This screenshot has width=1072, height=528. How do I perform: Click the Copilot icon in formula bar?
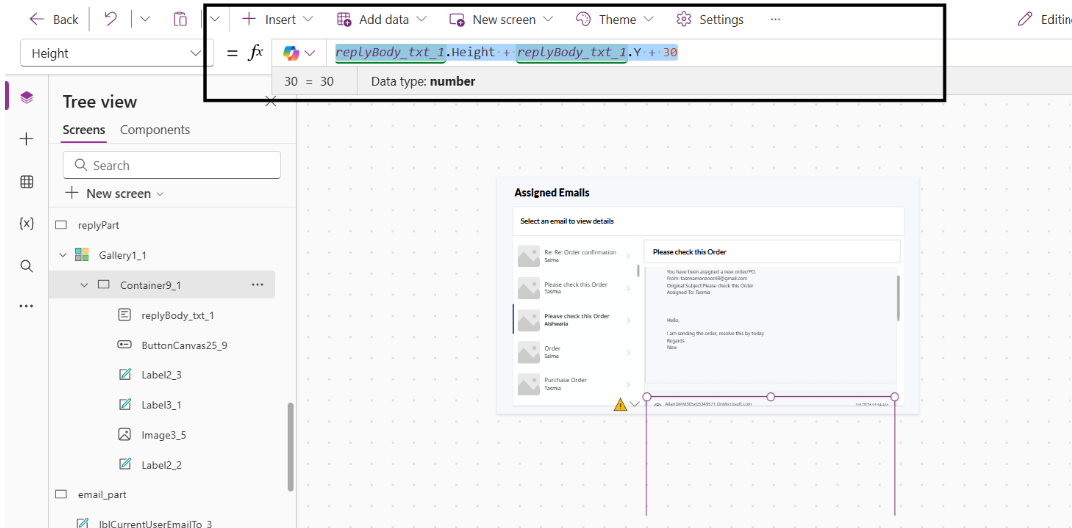pos(291,53)
